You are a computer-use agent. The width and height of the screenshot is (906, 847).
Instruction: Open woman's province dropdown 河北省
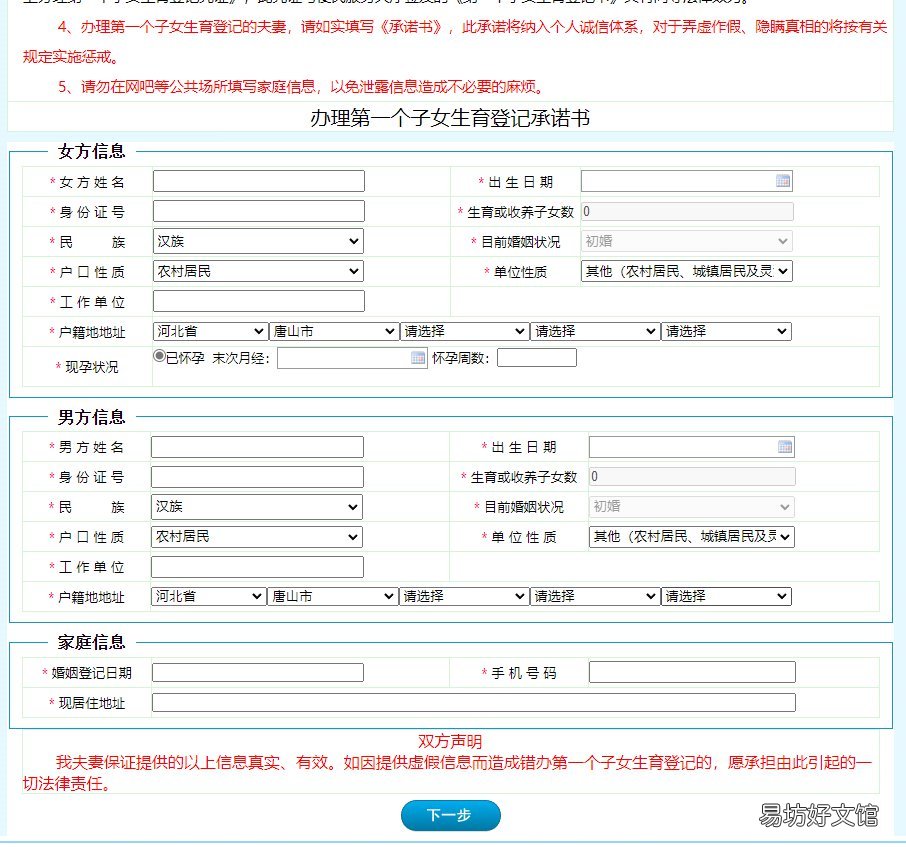[x=210, y=331]
